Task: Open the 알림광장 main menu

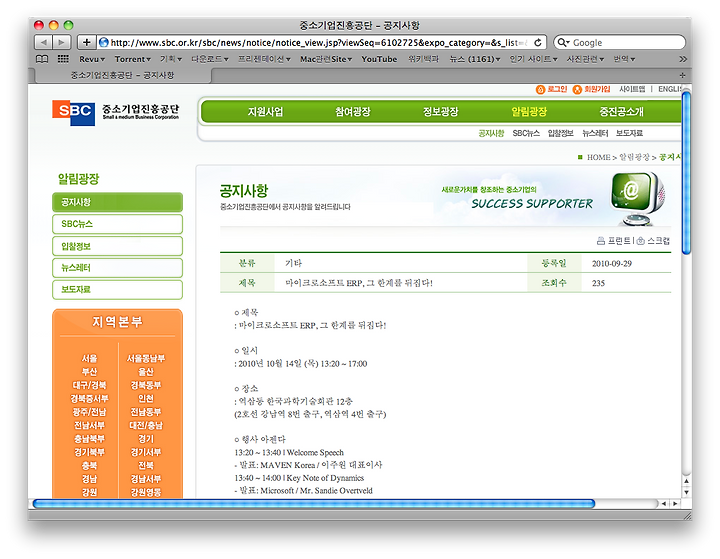Action: point(529,112)
